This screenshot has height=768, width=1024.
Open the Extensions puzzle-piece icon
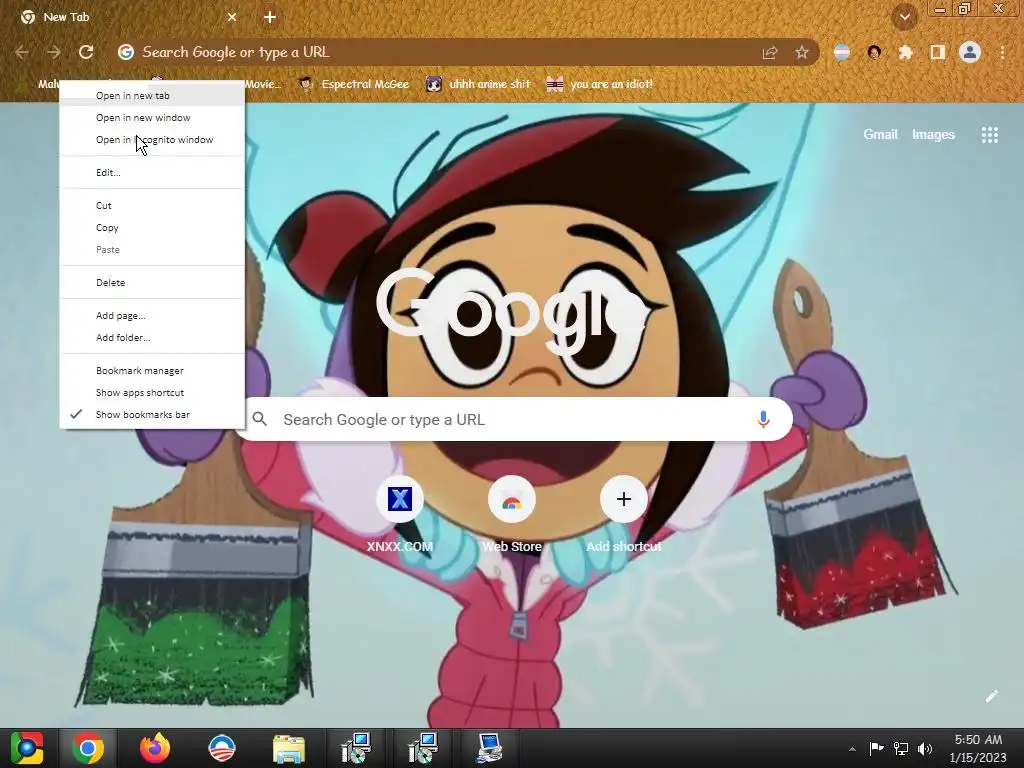[906, 52]
